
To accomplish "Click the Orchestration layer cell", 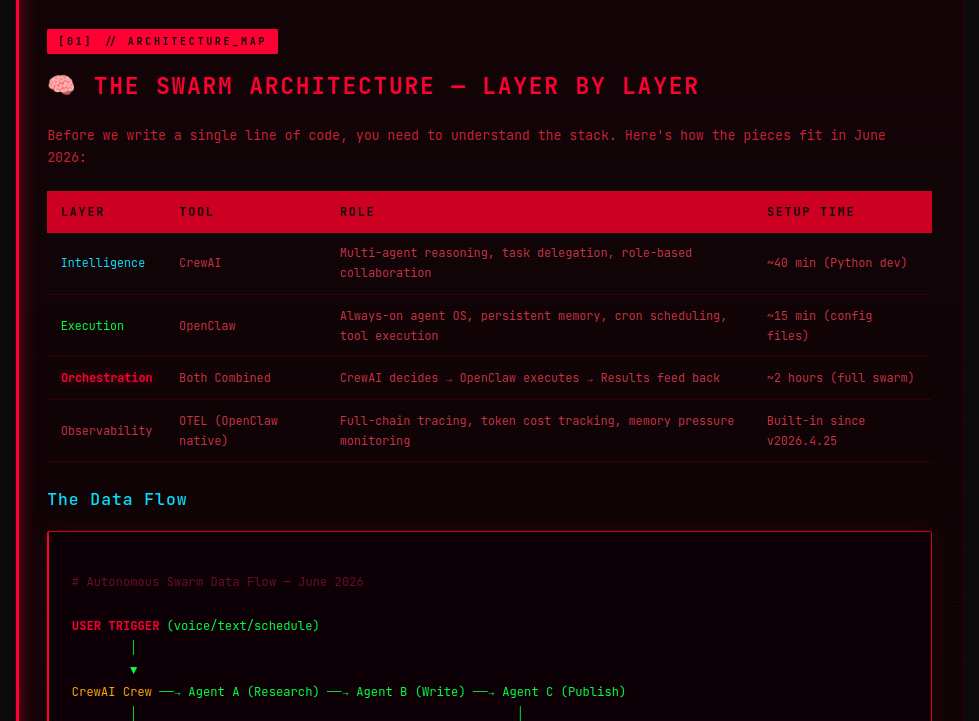I will pyautogui.click(x=107, y=378).
